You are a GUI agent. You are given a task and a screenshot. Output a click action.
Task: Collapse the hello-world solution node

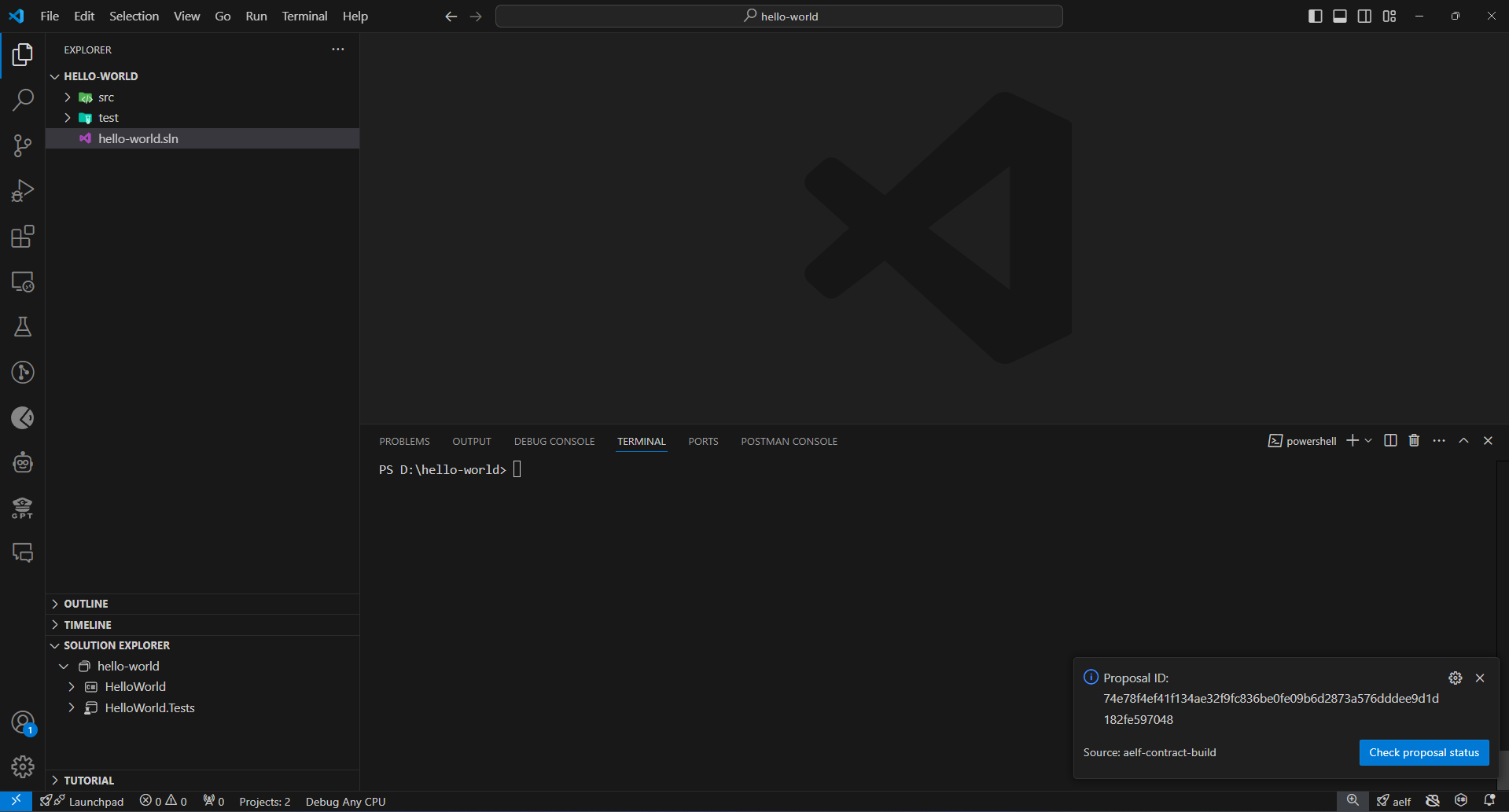(64, 667)
